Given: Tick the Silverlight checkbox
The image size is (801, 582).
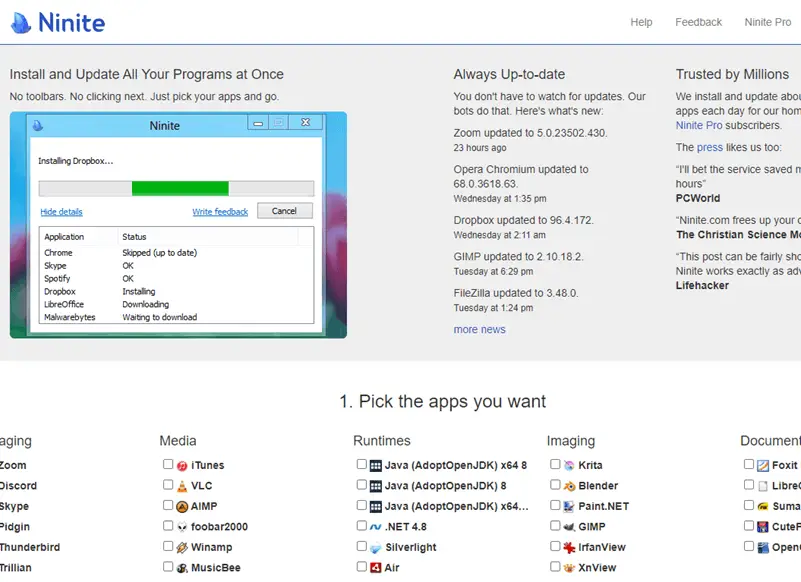Looking at the screenshot, I should (362, 546).
